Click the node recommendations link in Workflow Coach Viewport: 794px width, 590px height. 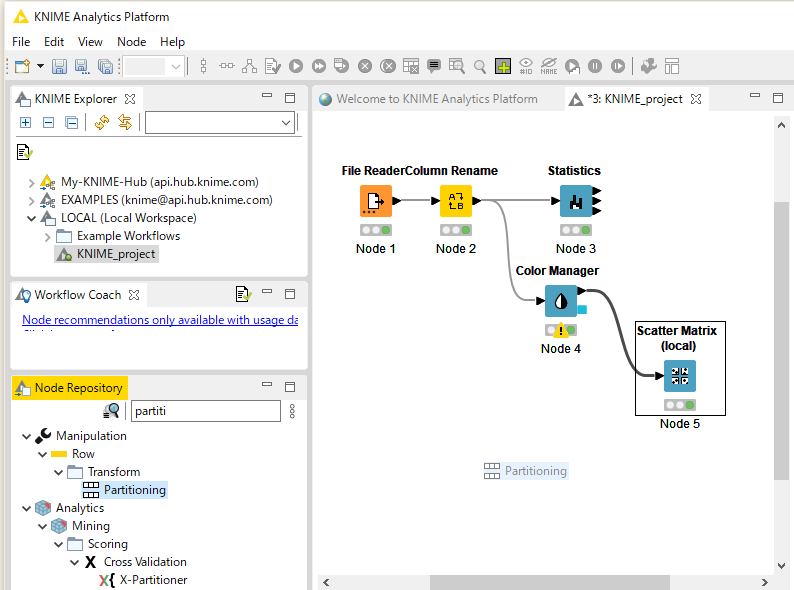[160, 320]
